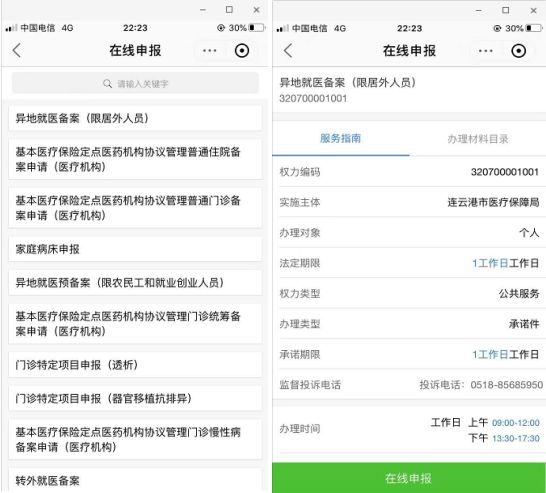
Task: Maximize the right window
Action: coord(506,10)
